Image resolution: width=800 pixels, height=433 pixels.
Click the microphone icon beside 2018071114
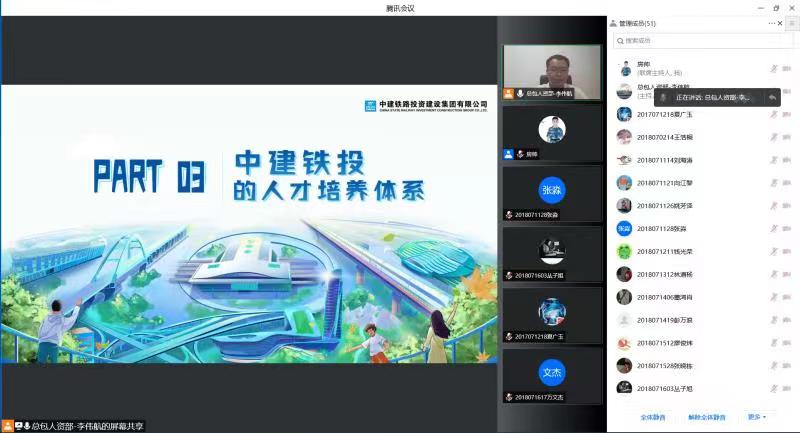point(773,160)
